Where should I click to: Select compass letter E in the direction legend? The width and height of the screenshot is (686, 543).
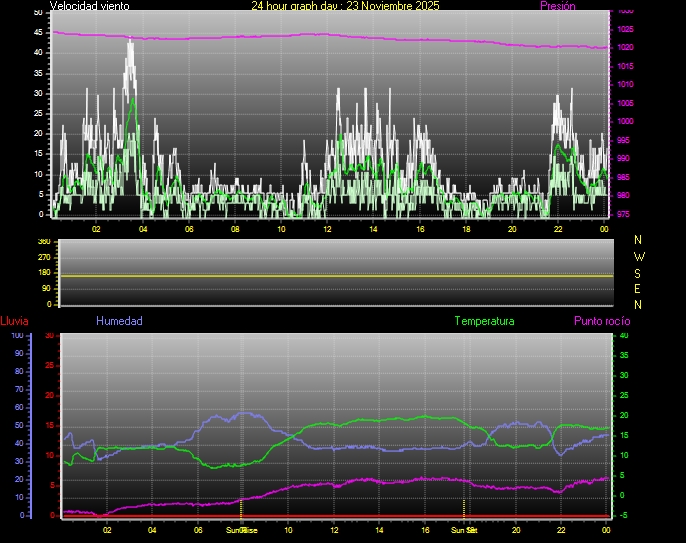click(x=639, y=289)
